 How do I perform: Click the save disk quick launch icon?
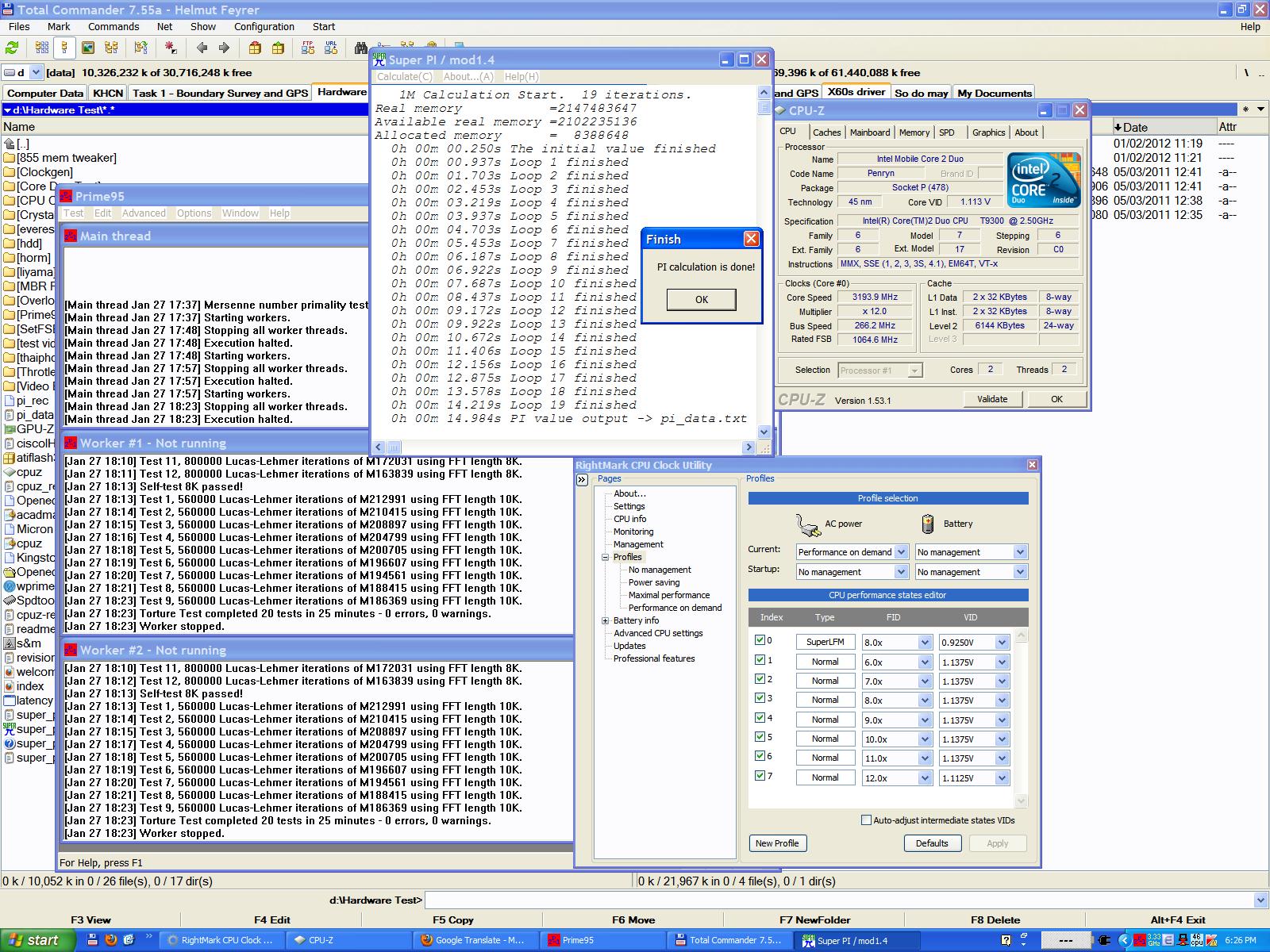pyautogui.click(x=93, y=940)
